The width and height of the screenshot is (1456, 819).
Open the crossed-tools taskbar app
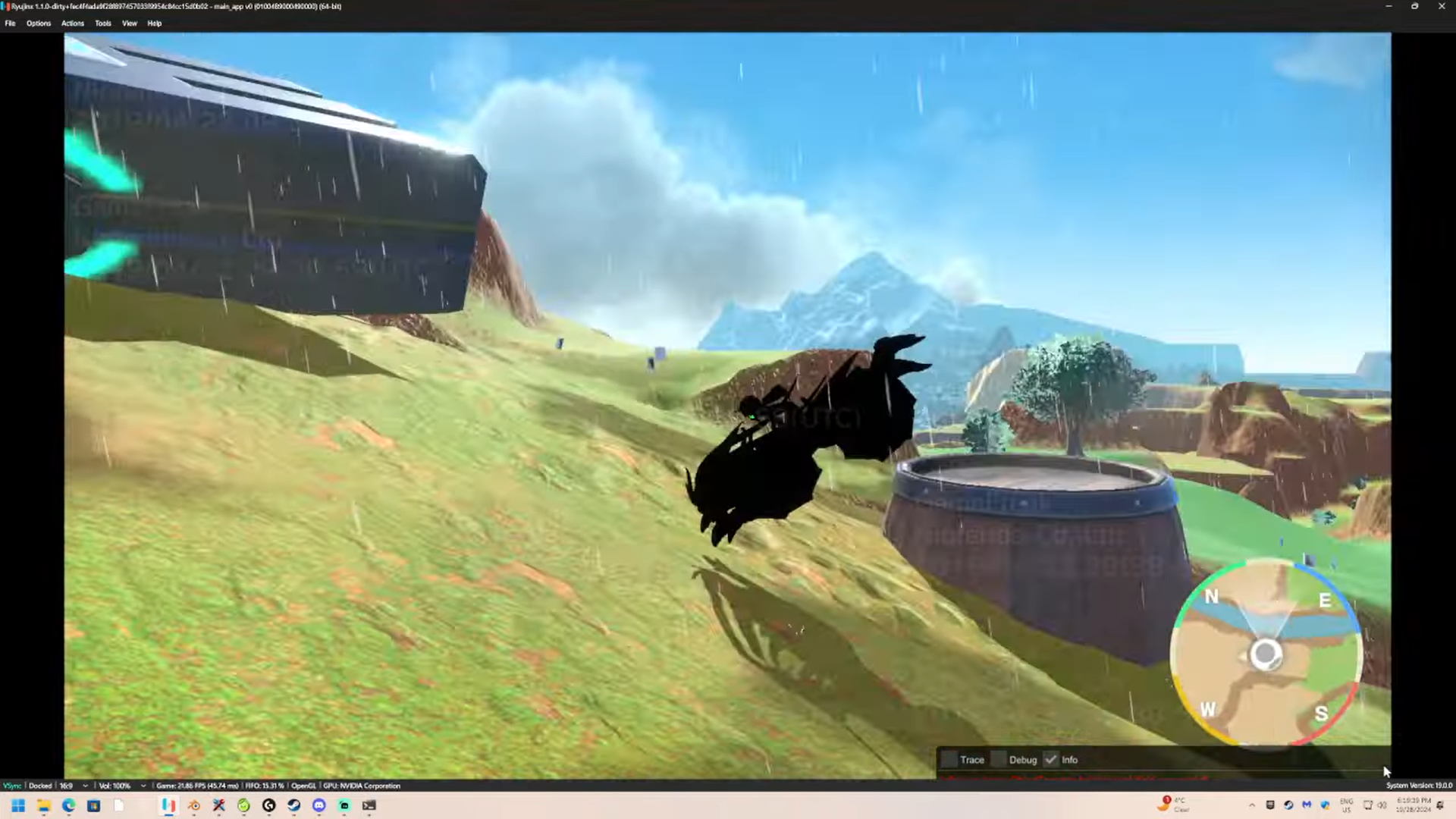[218, 805]
